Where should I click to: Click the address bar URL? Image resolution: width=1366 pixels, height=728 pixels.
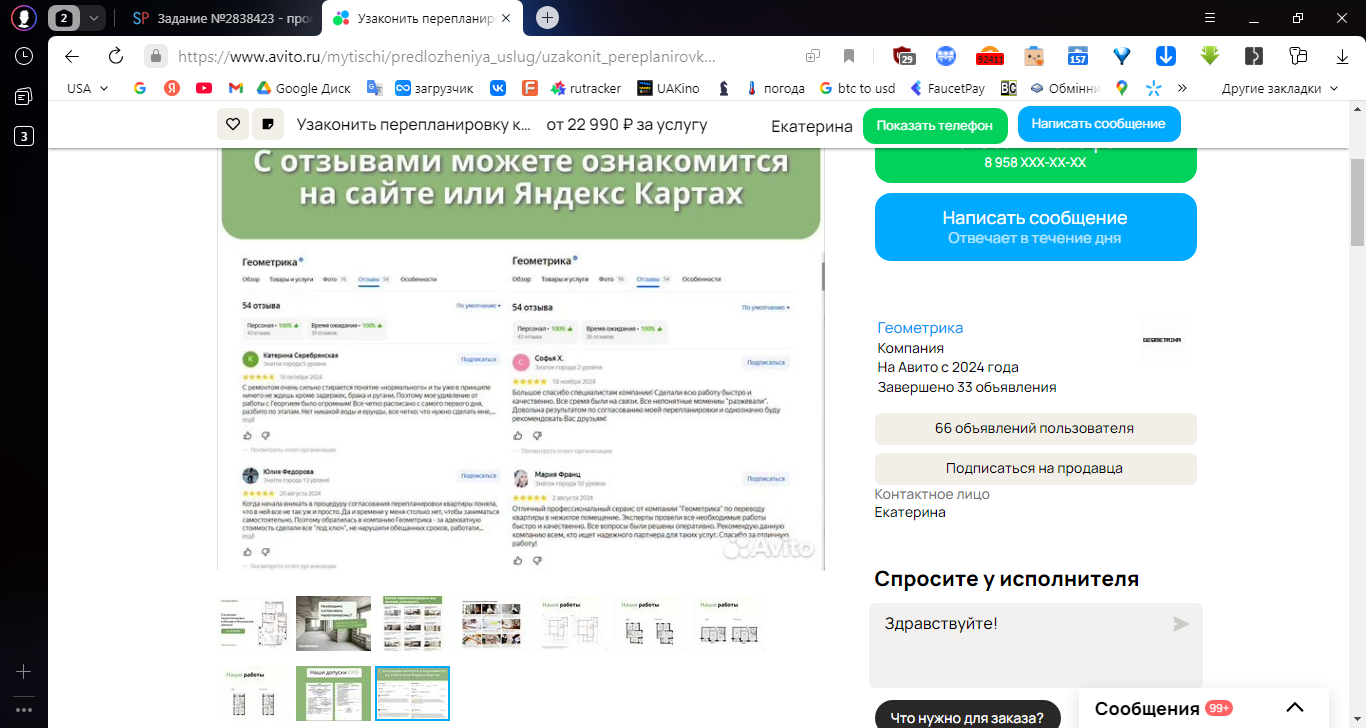tap(447, 56)
